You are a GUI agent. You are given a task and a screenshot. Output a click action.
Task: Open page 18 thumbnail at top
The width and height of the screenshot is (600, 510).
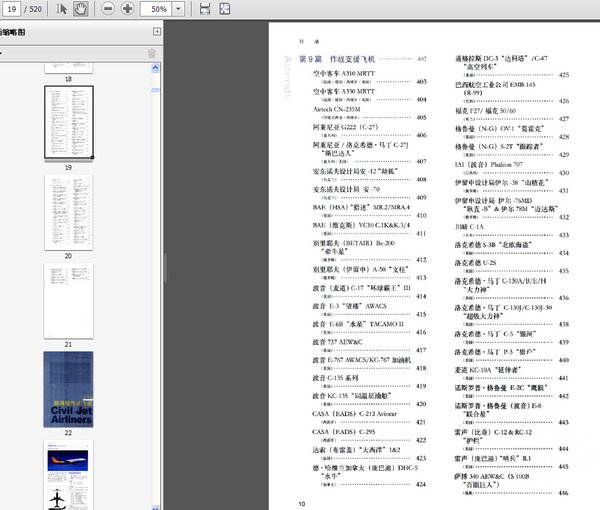pos(68,65)
